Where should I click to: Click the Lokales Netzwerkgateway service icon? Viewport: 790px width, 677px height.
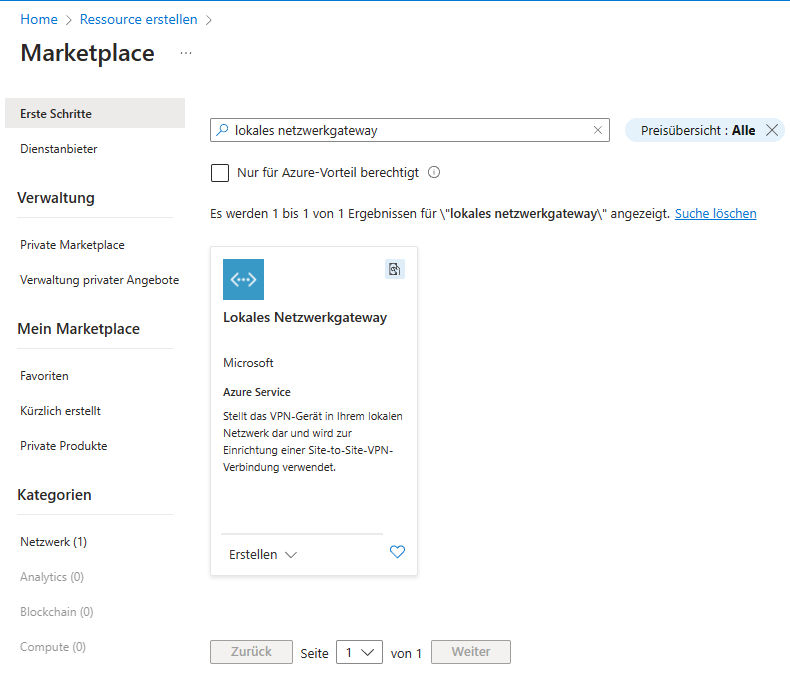[x=243, y=279]
